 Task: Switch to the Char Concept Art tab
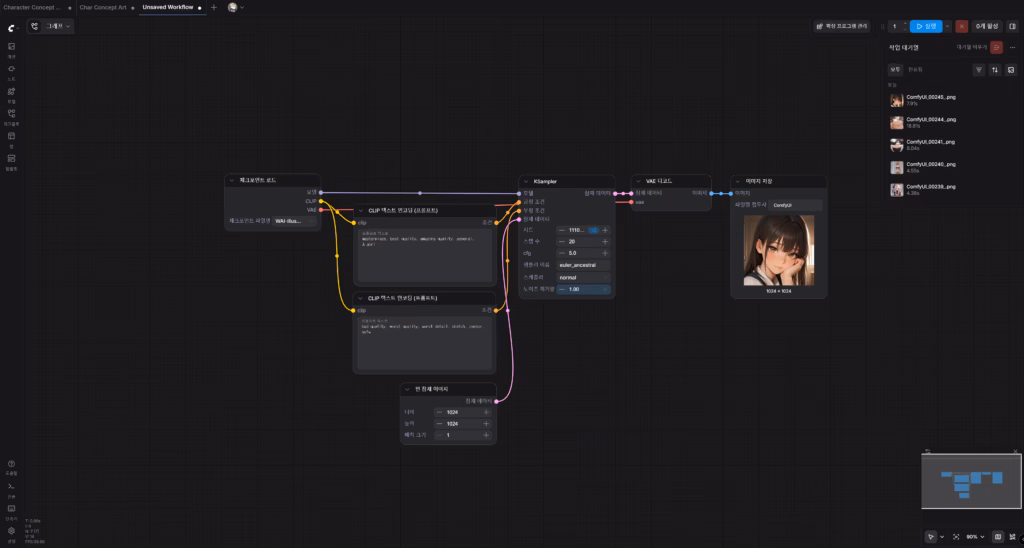pyautogui.click(x=103, y=7)
